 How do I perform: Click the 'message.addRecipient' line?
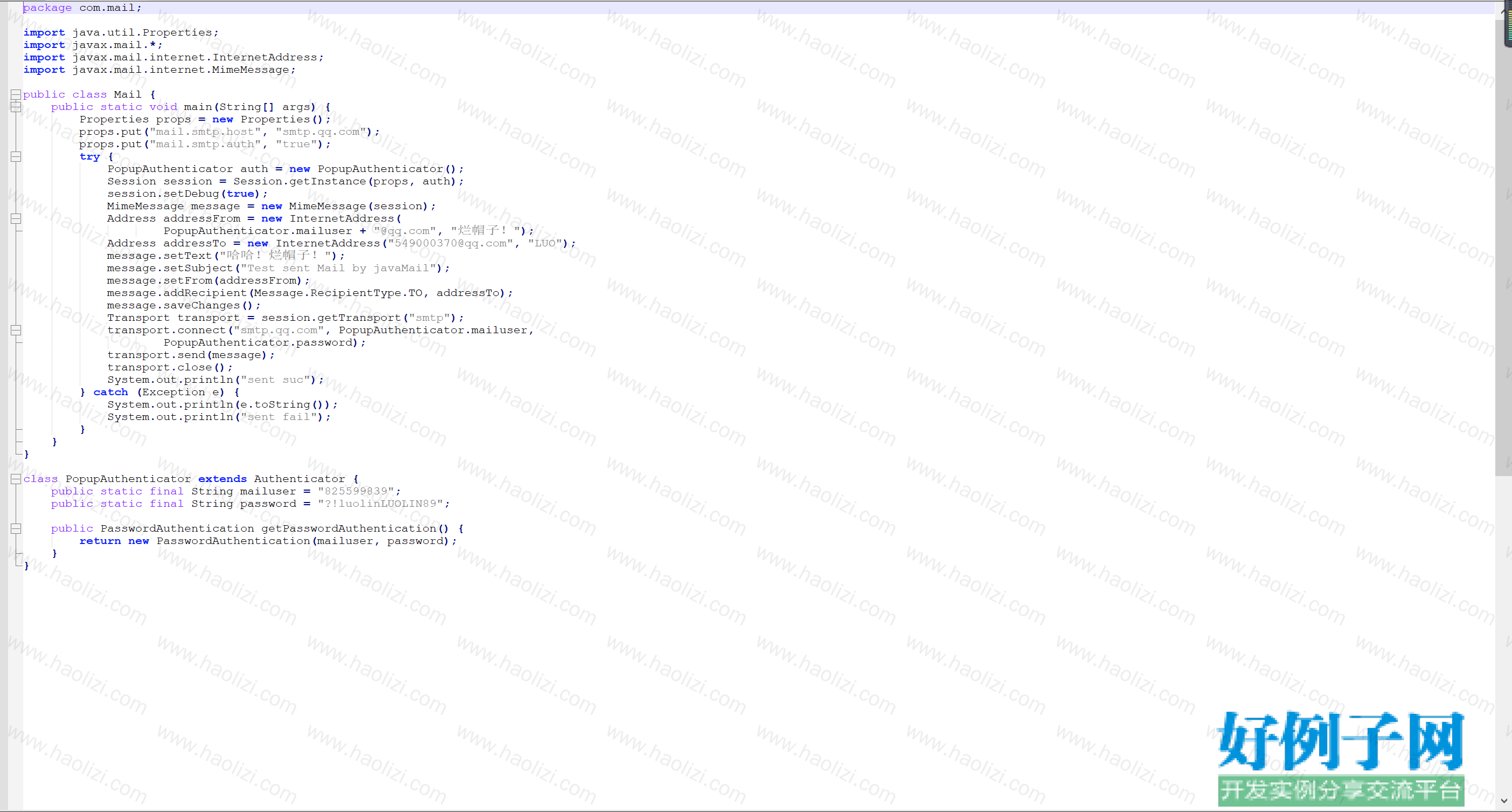(310, 293)
